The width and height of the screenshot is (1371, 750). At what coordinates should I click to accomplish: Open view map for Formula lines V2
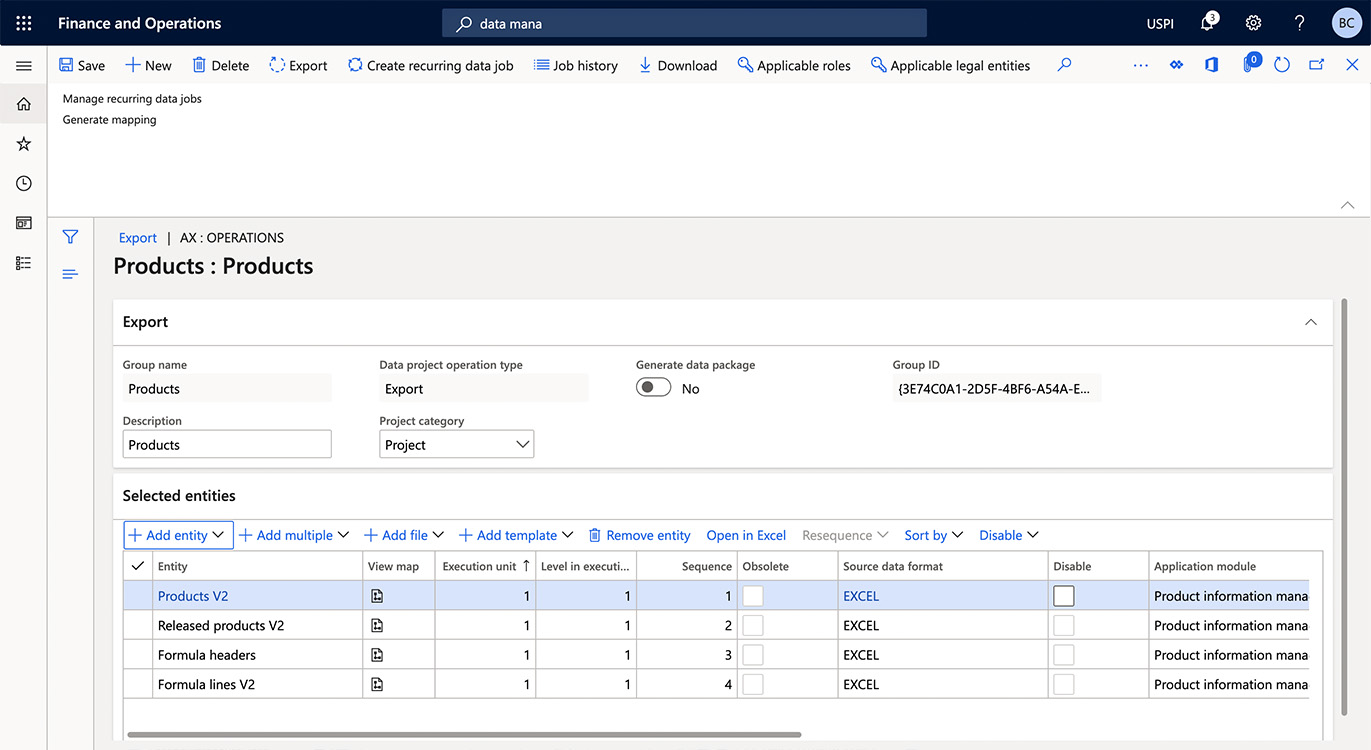click(x=377, y=685)
